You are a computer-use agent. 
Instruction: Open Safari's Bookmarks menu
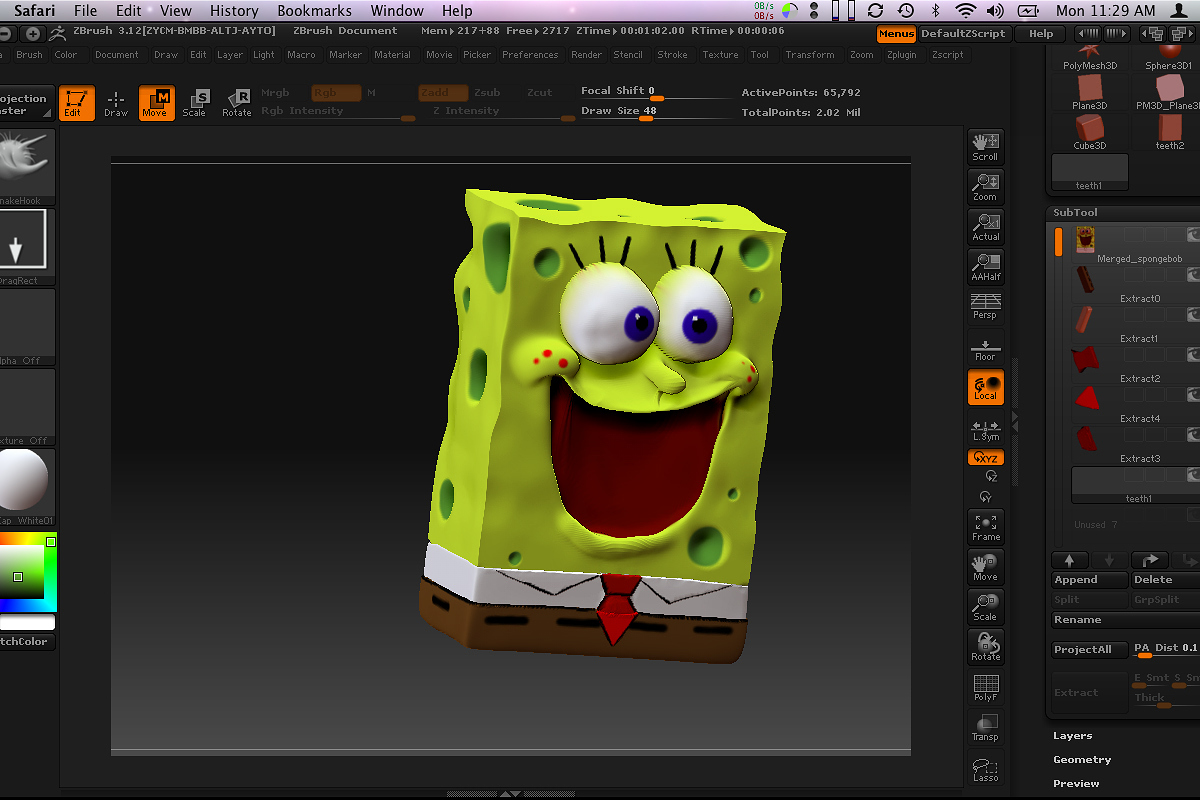tap(314, 11)
